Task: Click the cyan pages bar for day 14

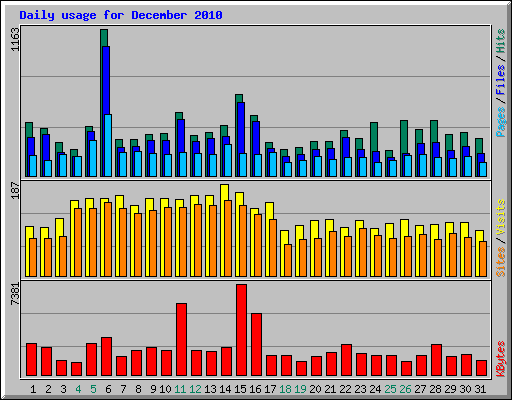Action: point(228,160)
